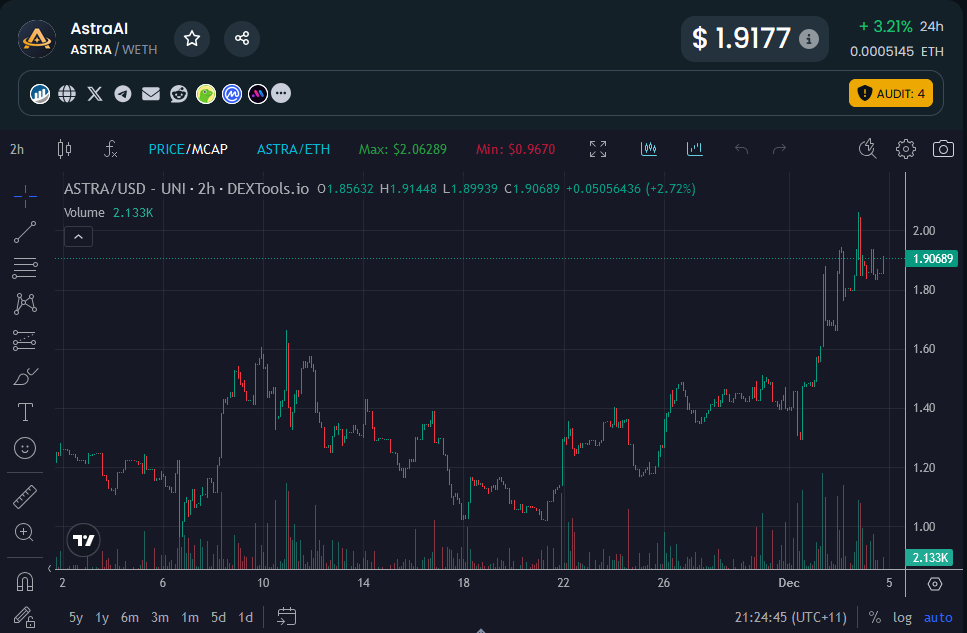Show more links with ellipsis icon
The image size is (967, 633).
(x=281, y=93)
